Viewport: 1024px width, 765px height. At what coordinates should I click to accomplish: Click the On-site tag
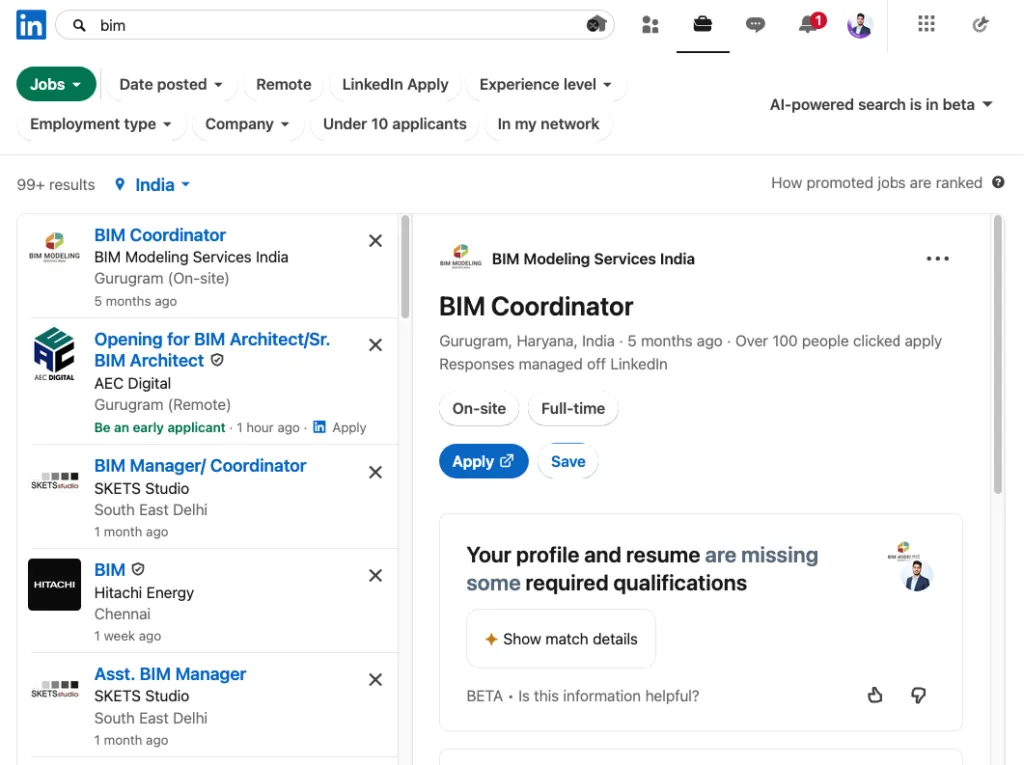click(x=479, y=408)
